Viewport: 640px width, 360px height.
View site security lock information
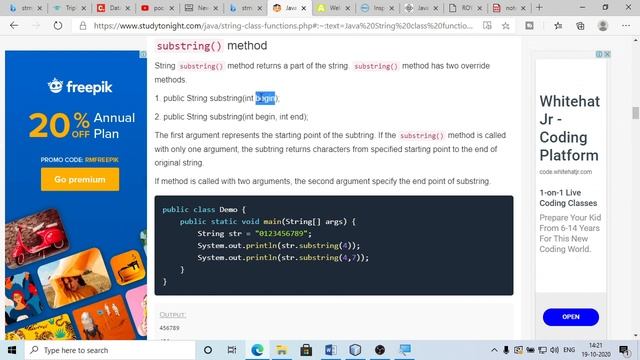click(83, 26)
